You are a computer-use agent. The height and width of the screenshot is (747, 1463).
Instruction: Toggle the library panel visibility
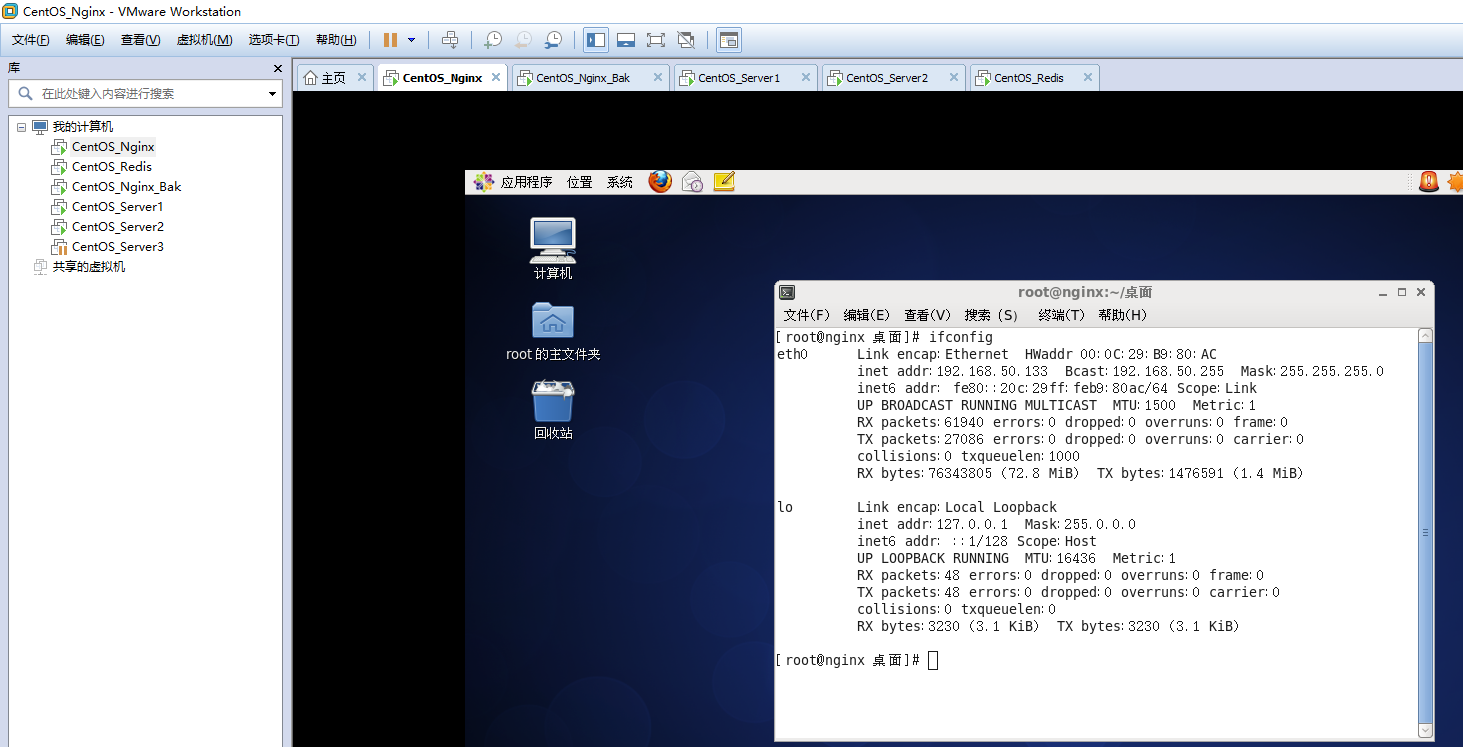[x=595, y=39]
